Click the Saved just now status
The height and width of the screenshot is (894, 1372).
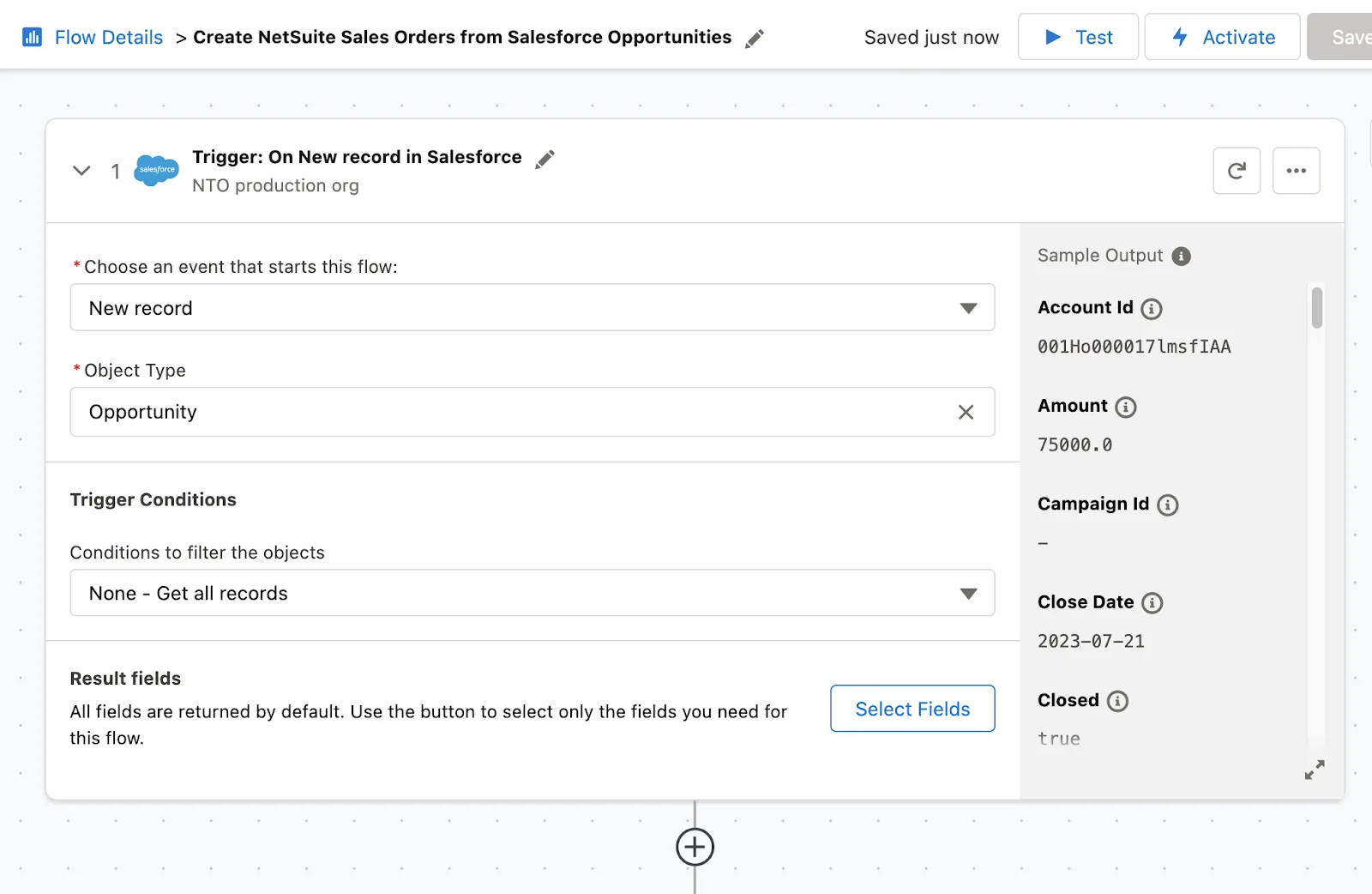coord(931,38)
